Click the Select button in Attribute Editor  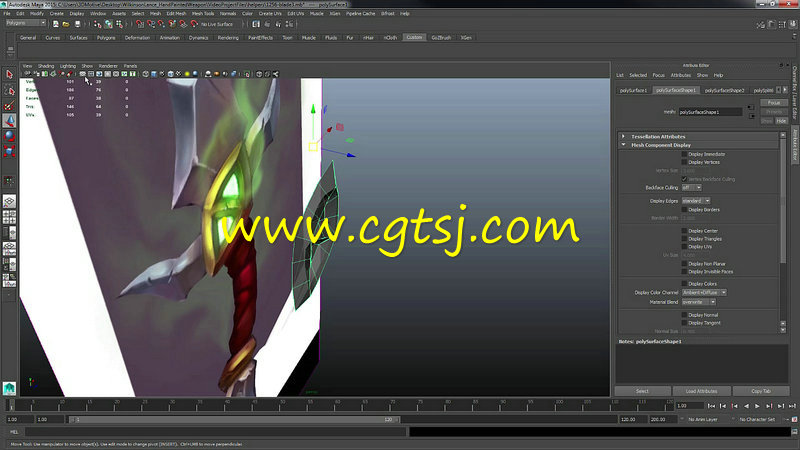tap(642, 391)
